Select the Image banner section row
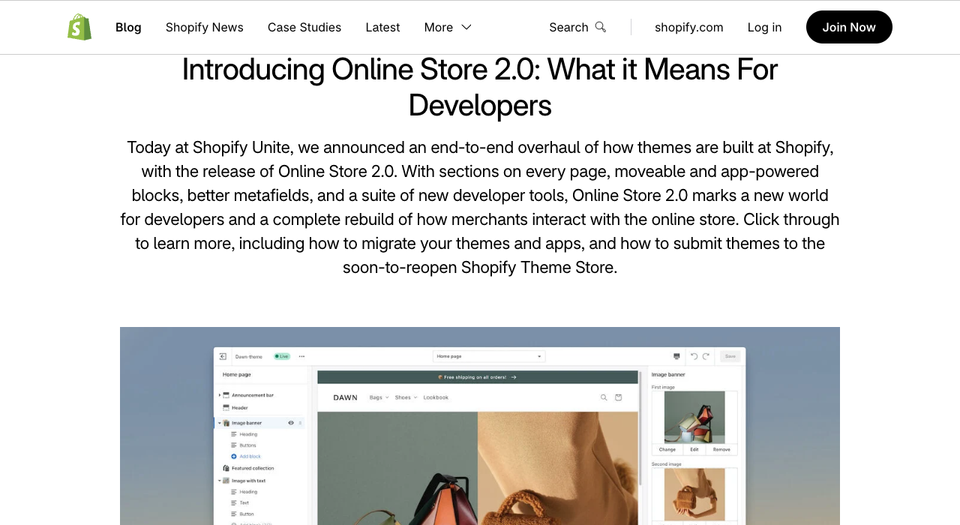 260,423
